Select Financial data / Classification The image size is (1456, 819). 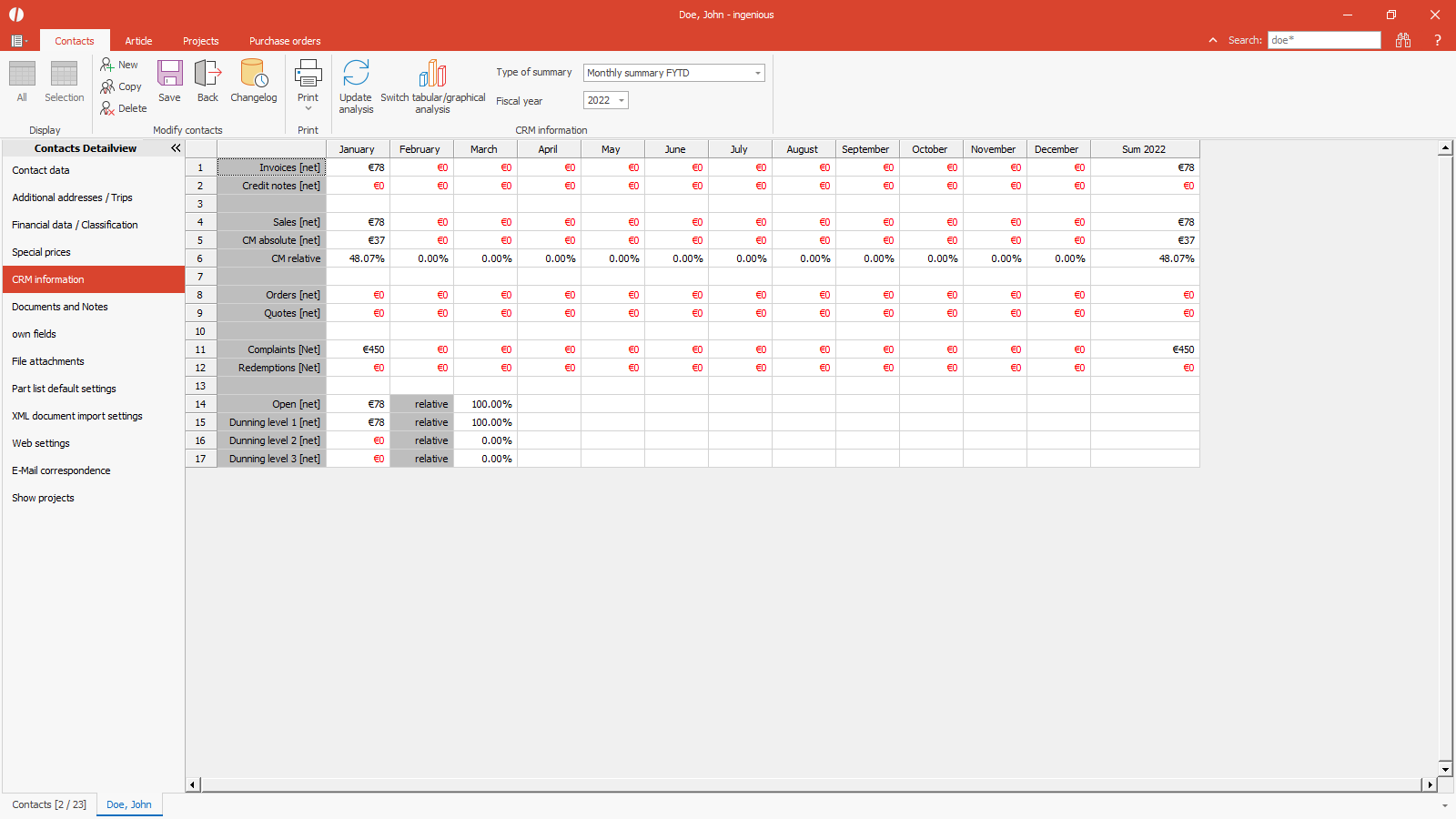pos(75,225)
